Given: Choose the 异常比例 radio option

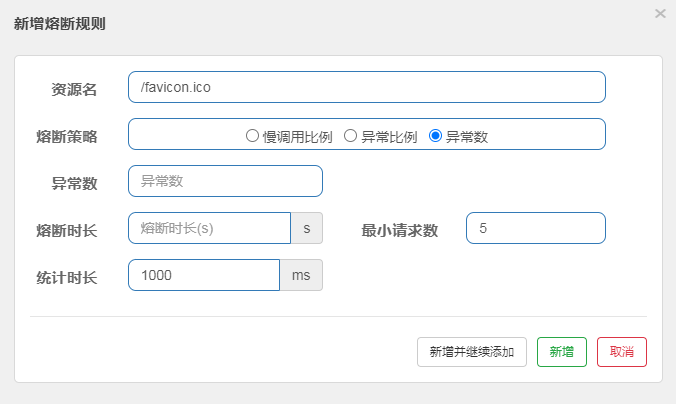Looking at the screenshot, I should pyautogui.click(x=351, y=136).
